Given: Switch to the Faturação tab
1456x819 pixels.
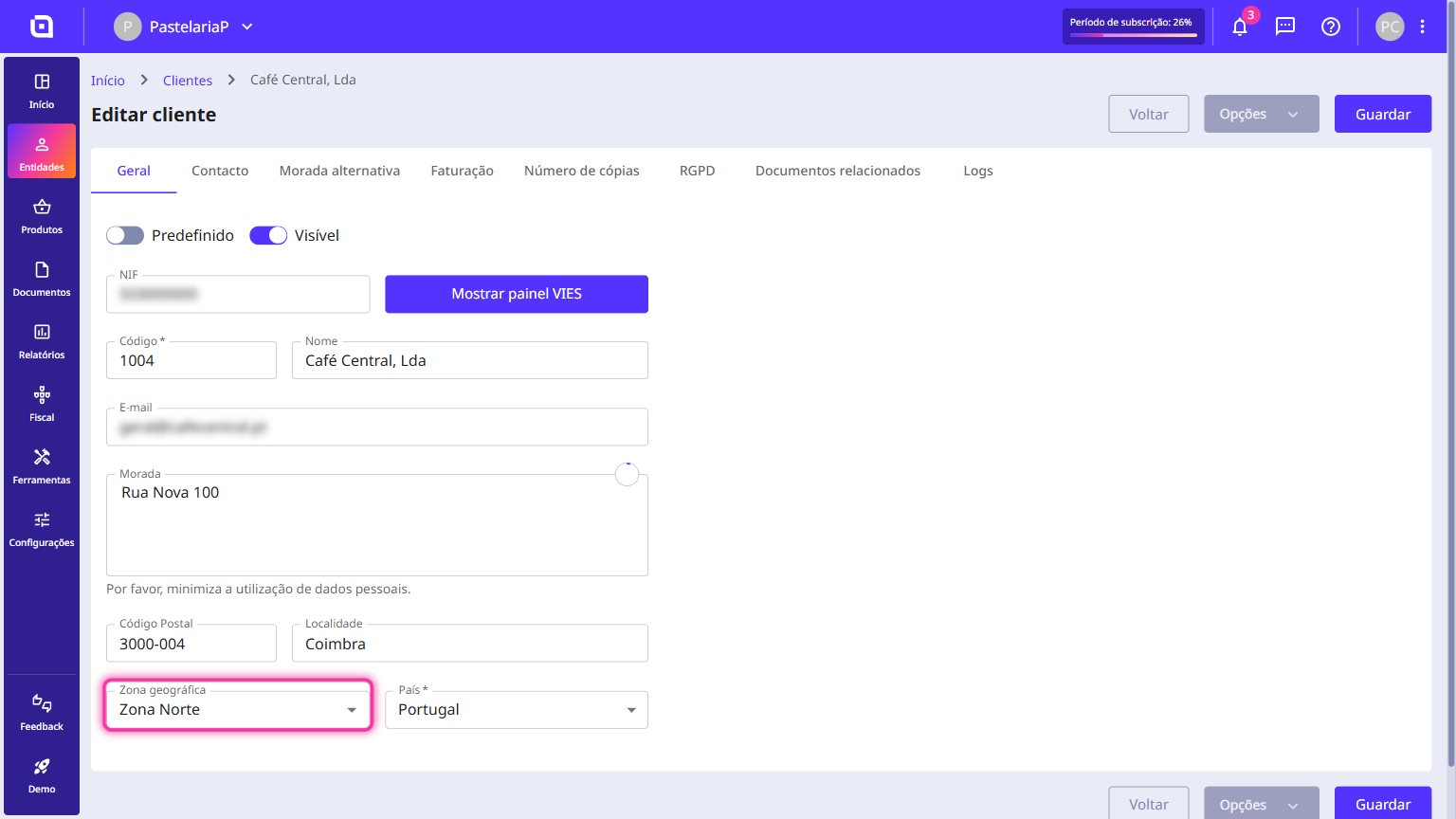Looking at the screenshot, I should [x=463, y=171].
